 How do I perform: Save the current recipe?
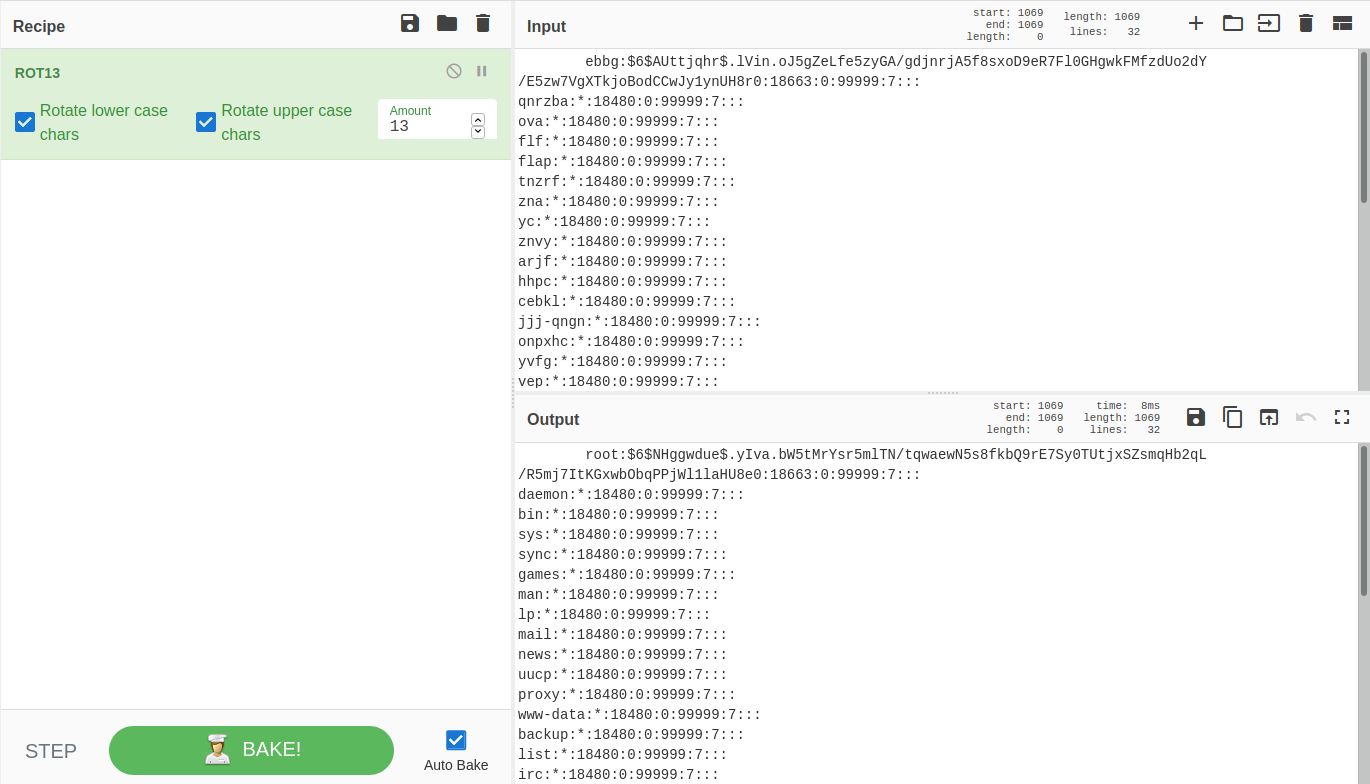[409, 24]
